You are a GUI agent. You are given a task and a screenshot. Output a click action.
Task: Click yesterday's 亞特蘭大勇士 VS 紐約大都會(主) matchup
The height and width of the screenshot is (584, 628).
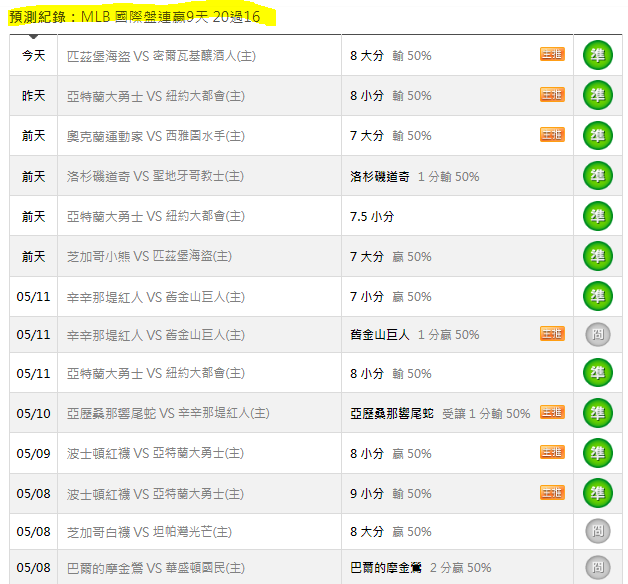[156, 96]
